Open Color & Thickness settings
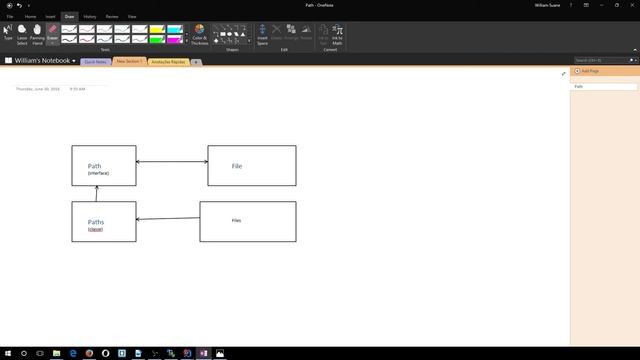Screen dimensions: 640x360 (x=200, y=34)
